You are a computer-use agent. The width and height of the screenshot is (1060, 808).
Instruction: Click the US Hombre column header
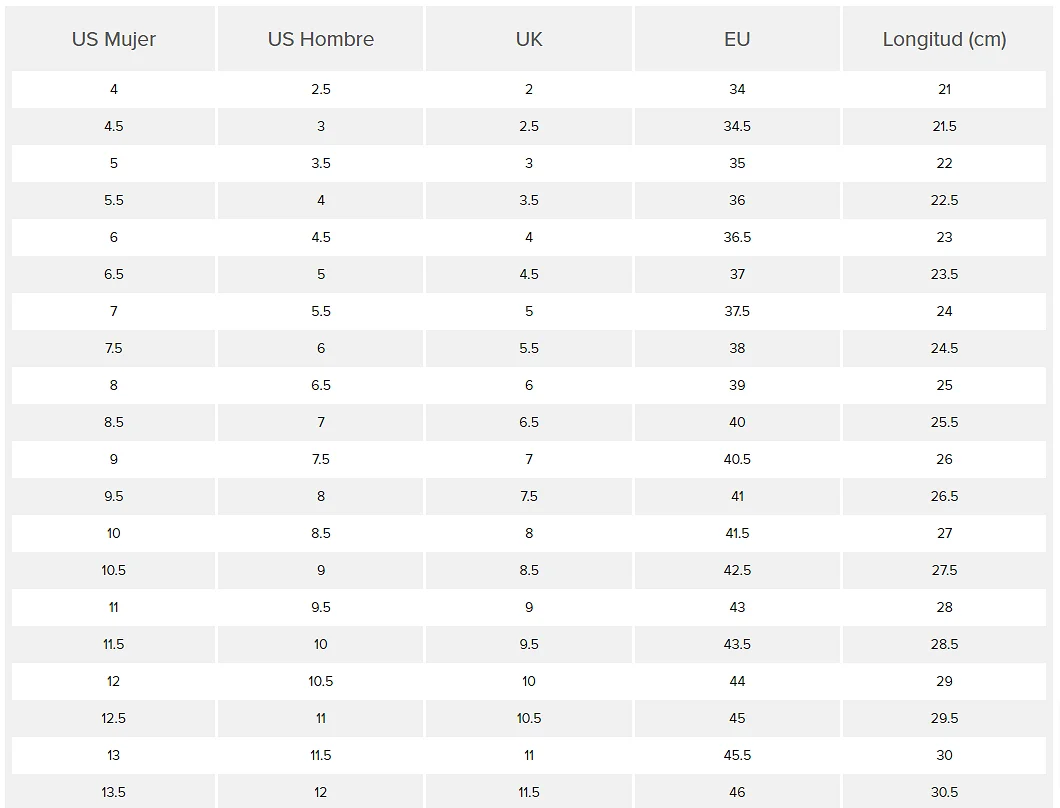(320, 39)
